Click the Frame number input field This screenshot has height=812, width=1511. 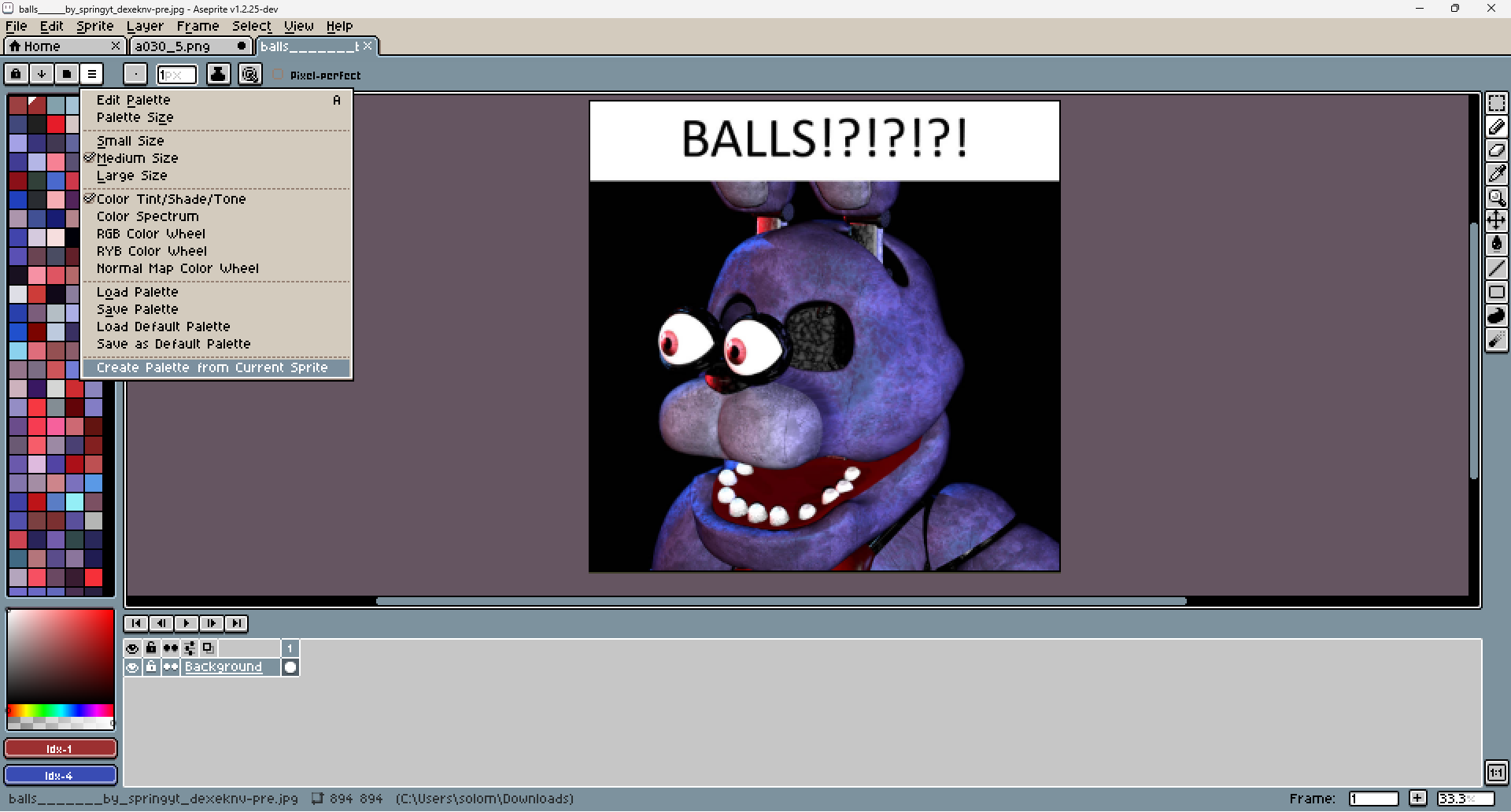click(x=1373, y=799)
